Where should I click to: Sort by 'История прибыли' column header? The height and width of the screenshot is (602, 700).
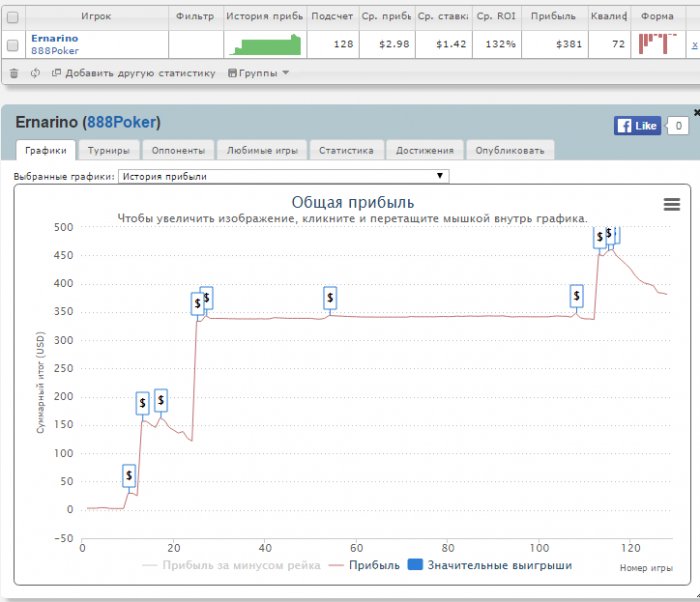tap(265, 17)
